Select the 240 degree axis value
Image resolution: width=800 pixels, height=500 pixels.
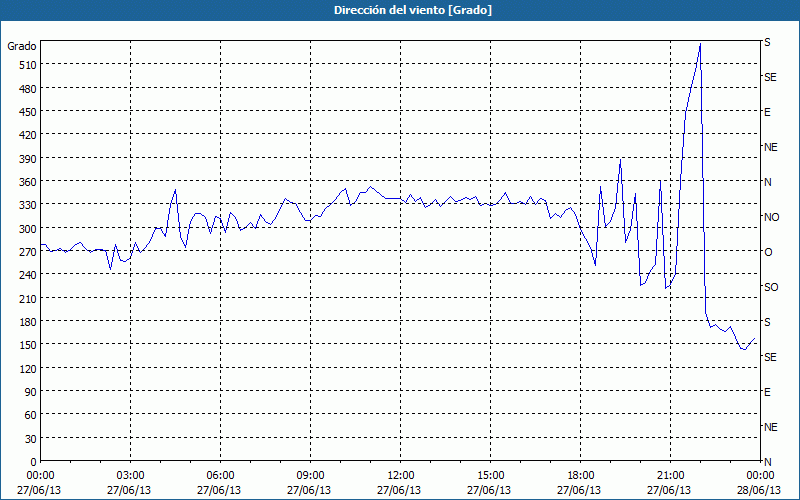pyautogui.click(x=29, y=276)
